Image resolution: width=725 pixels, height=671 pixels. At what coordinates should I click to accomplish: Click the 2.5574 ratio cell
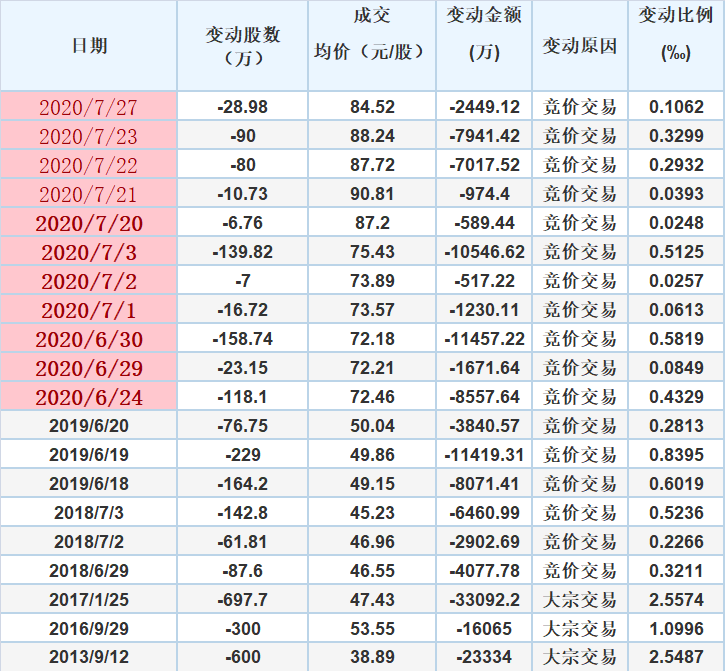click(676, 600)
